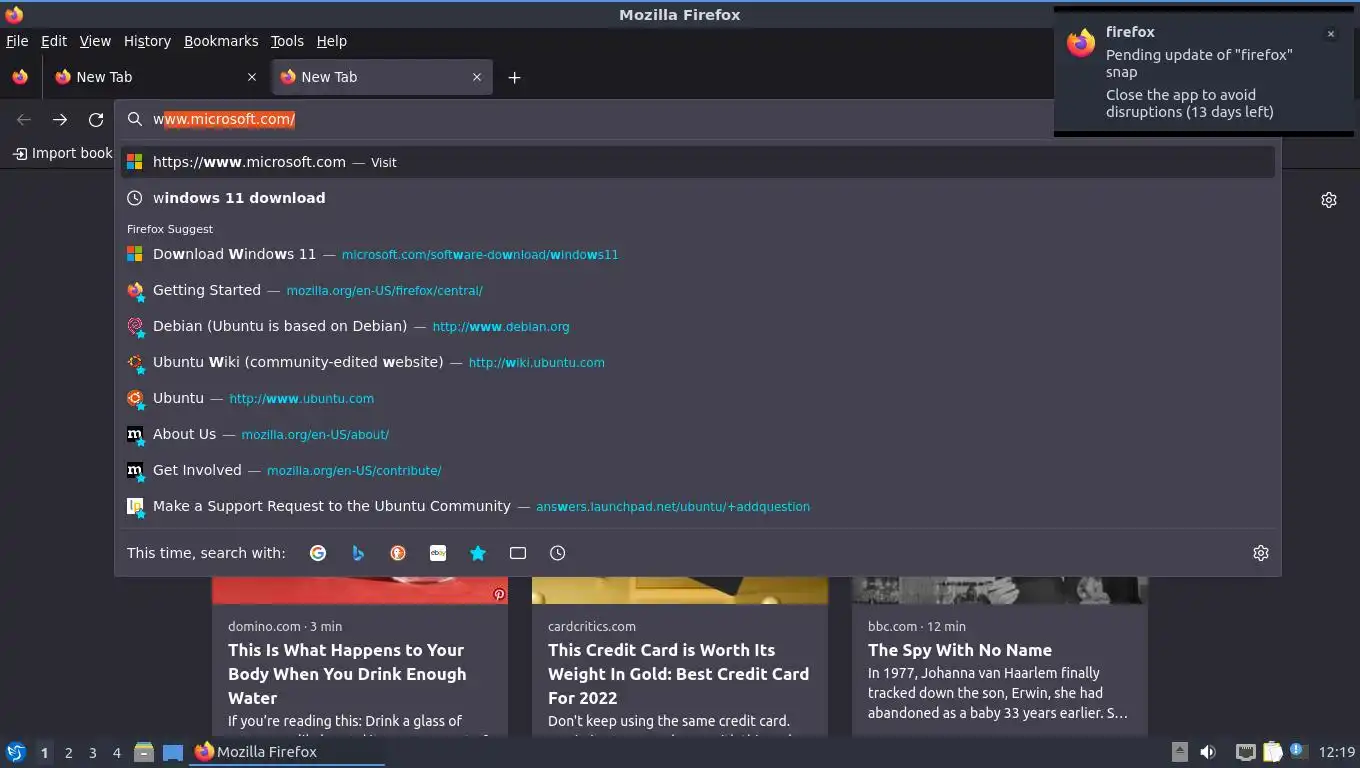
Task: Search this time with Bing
Action: point(358,553)
